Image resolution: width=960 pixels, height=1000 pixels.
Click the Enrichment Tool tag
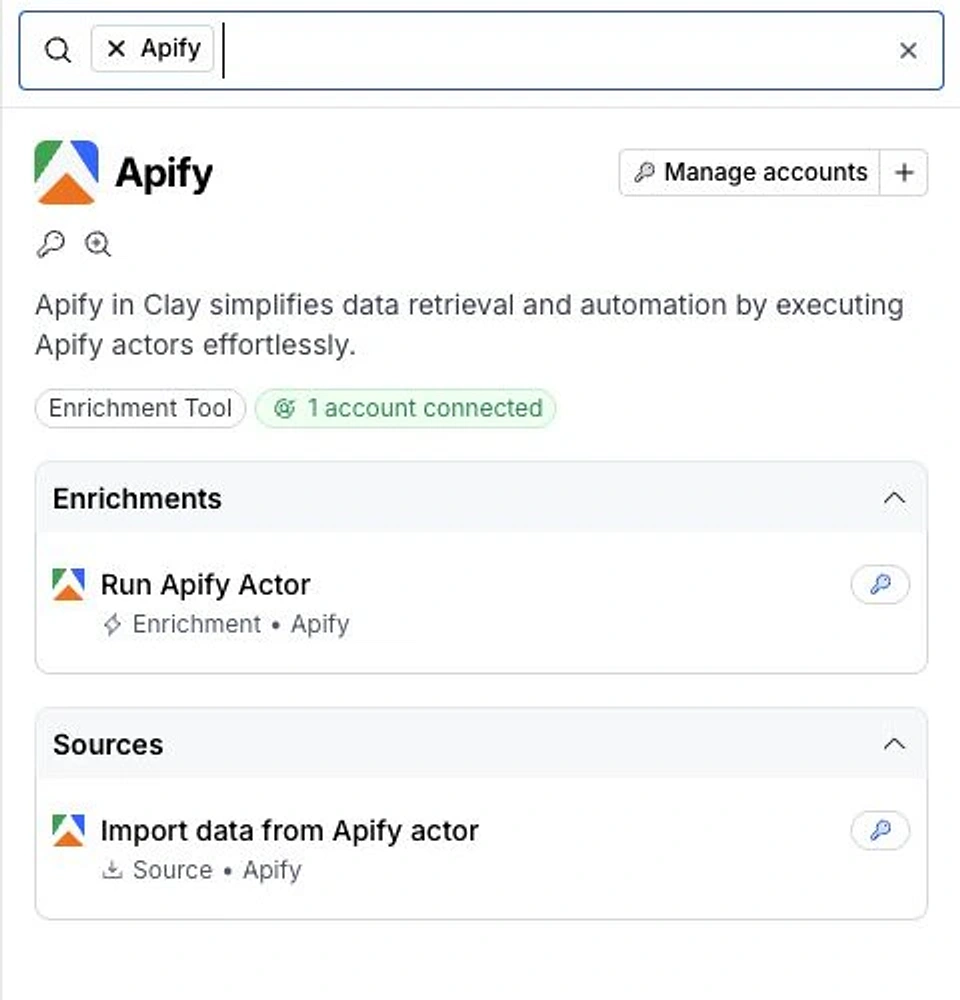pos(140,408)
